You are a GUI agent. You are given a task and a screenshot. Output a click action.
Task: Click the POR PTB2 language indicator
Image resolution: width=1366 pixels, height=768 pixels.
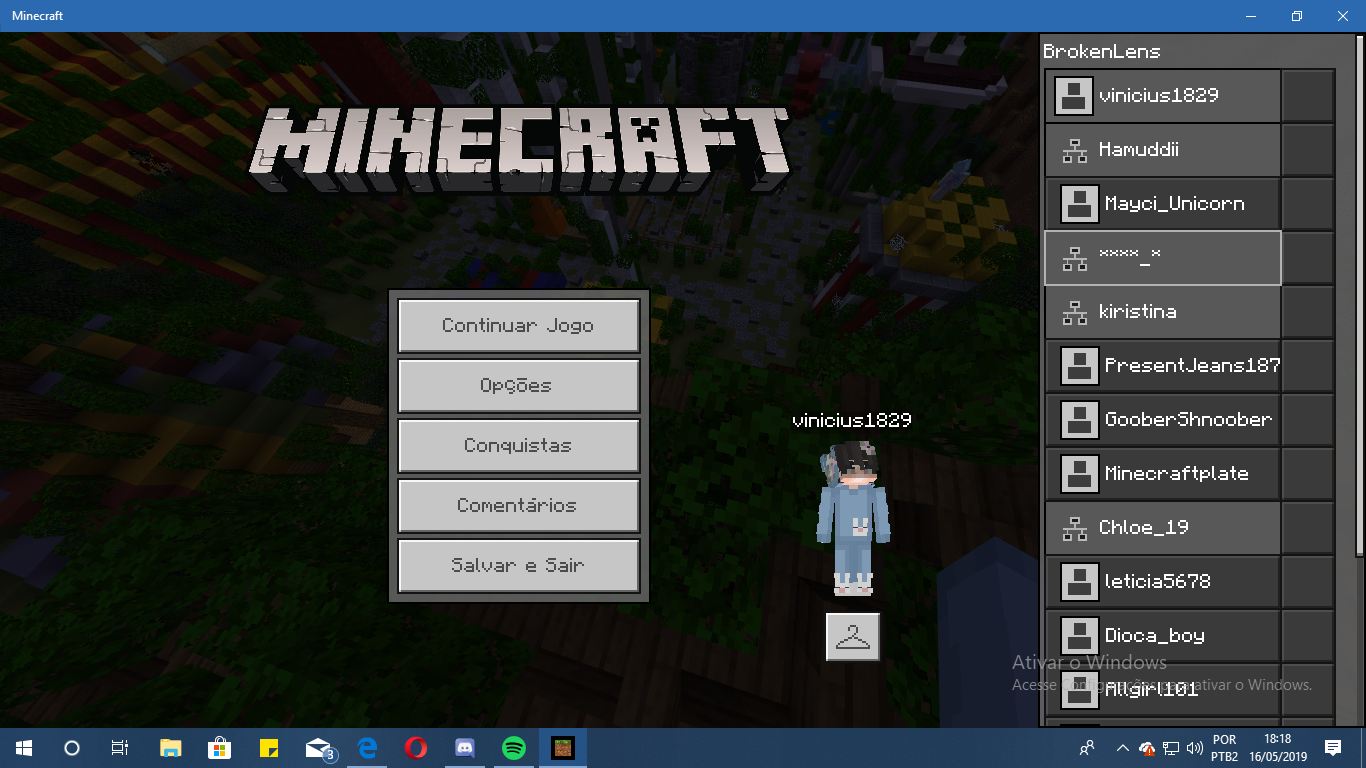pos(1225,748)
